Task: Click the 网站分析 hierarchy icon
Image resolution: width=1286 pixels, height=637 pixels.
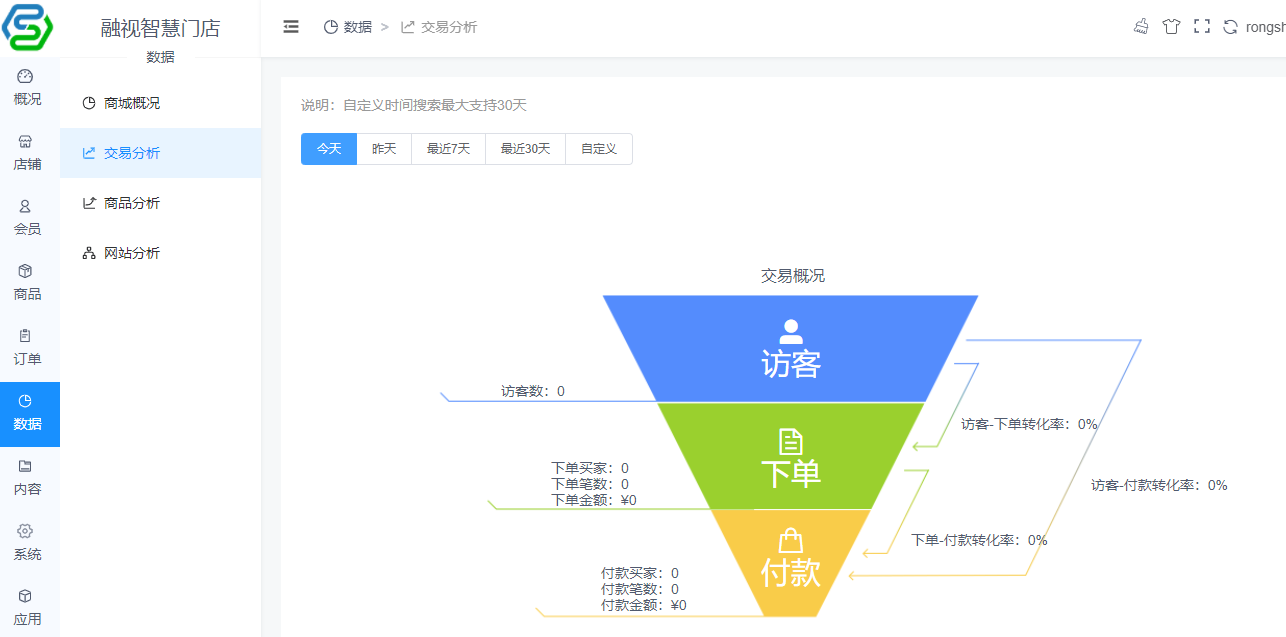Action: coord(89,253)
